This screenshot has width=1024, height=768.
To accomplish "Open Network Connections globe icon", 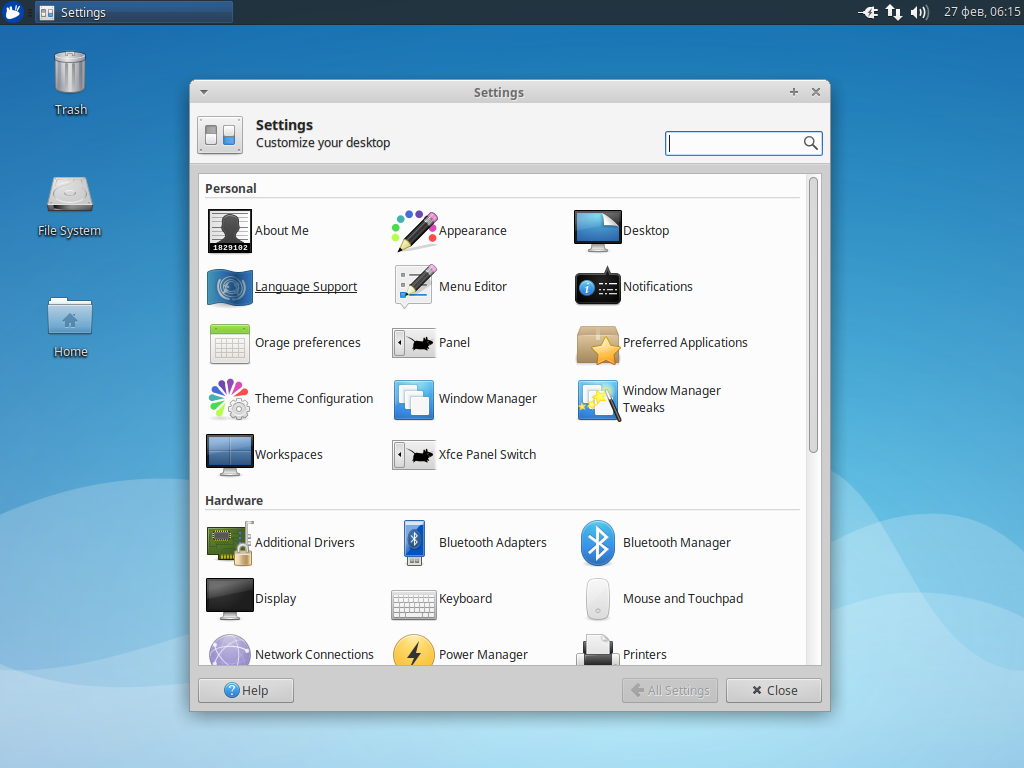I will tap(230, 651).
